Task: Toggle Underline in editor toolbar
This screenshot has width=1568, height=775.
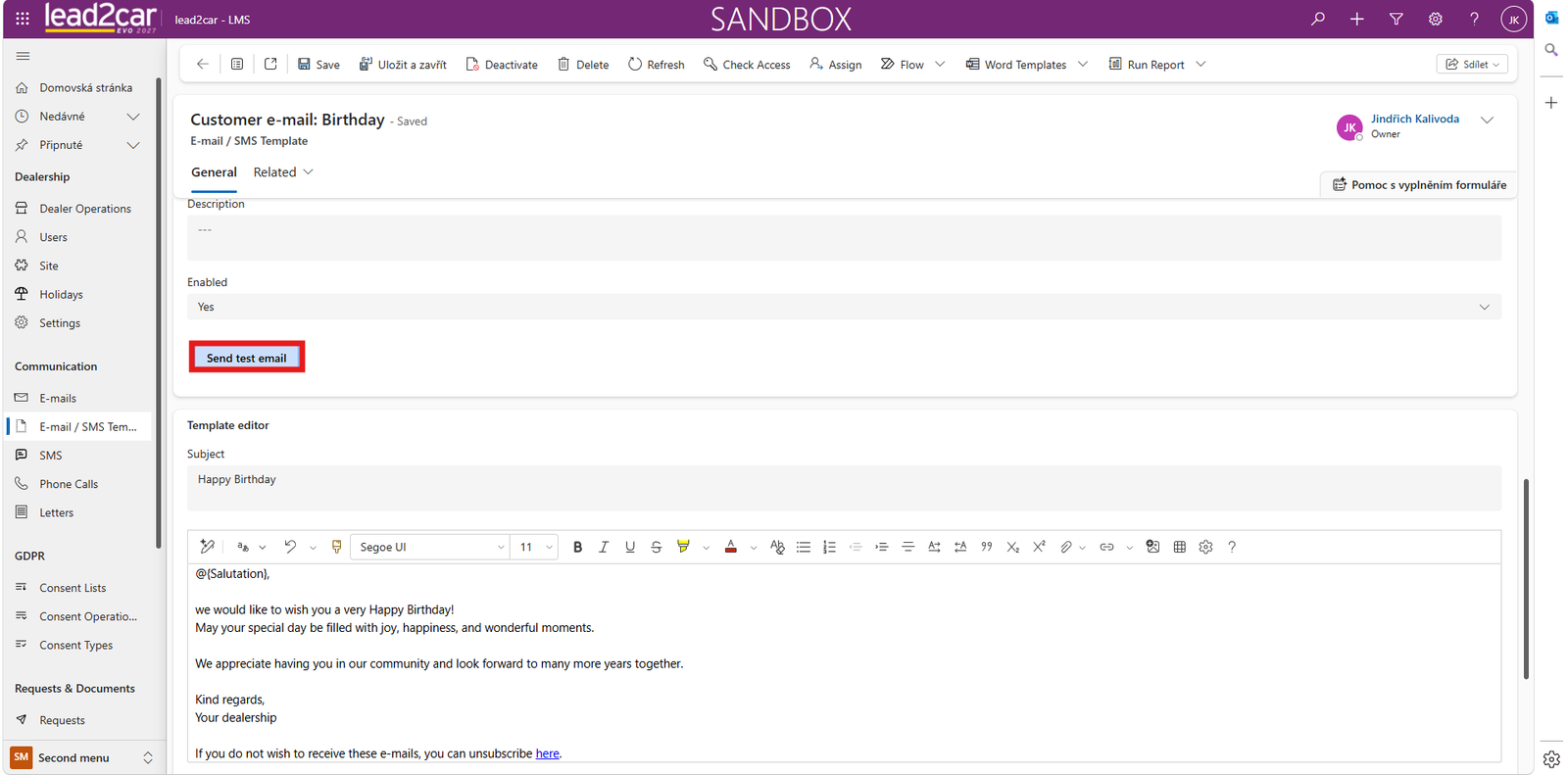Action: click(x=630, y=547)
